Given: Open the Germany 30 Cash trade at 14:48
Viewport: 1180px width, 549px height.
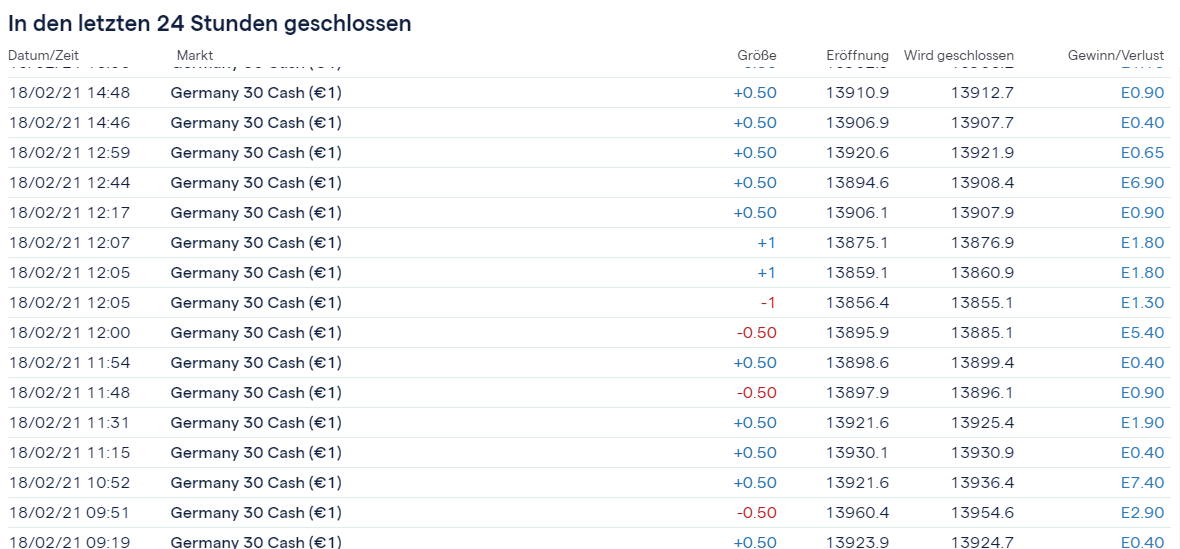Looking at the screenshot, I should [256, 93].
